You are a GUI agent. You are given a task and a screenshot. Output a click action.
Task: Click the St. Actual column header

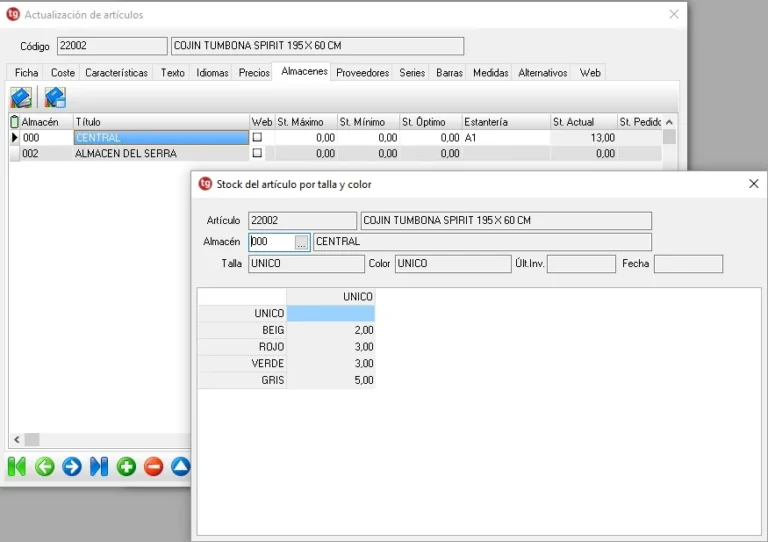tap(583, 121)
